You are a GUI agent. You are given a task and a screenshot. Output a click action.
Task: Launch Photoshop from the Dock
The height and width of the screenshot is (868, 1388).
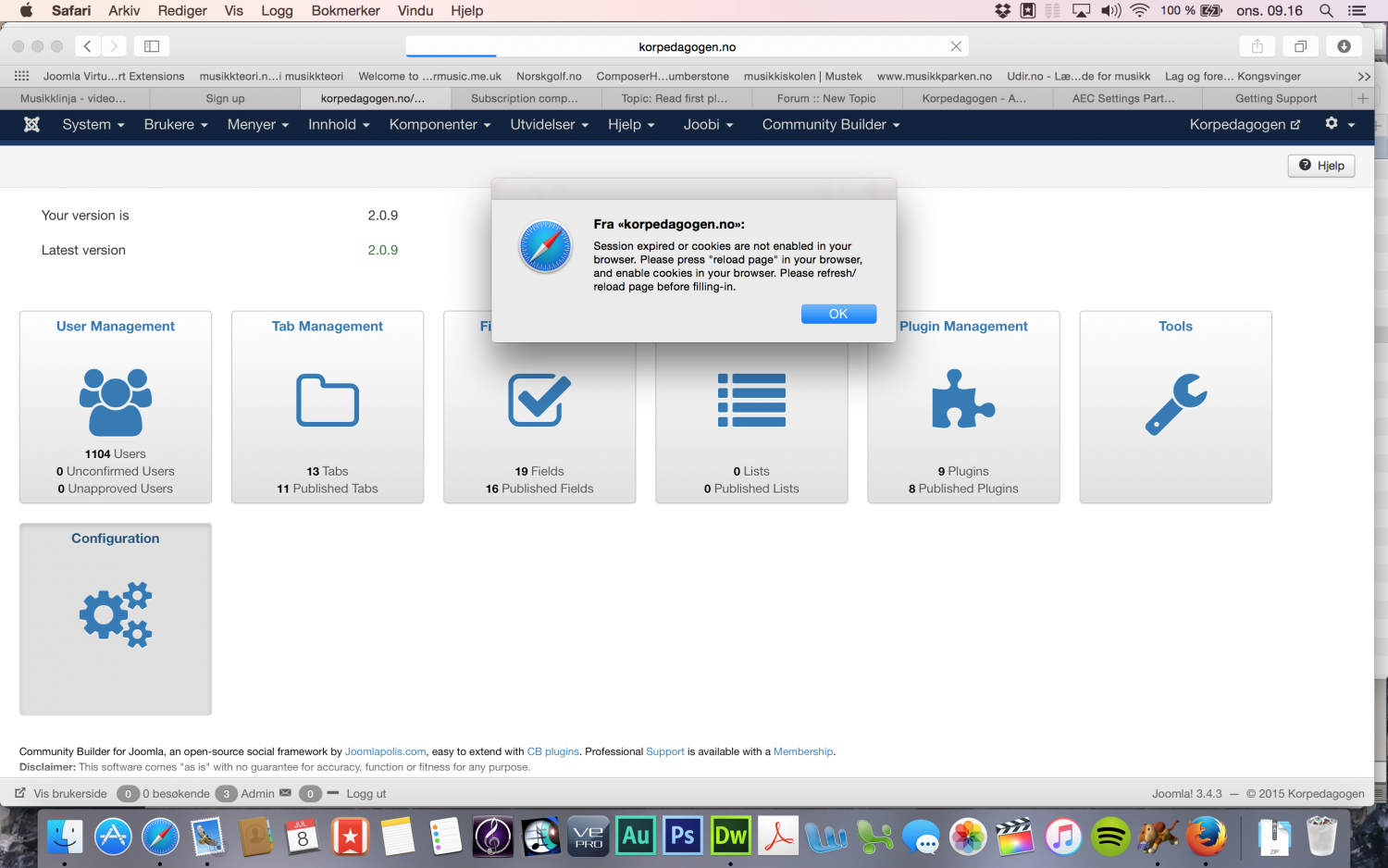point(683,837)
